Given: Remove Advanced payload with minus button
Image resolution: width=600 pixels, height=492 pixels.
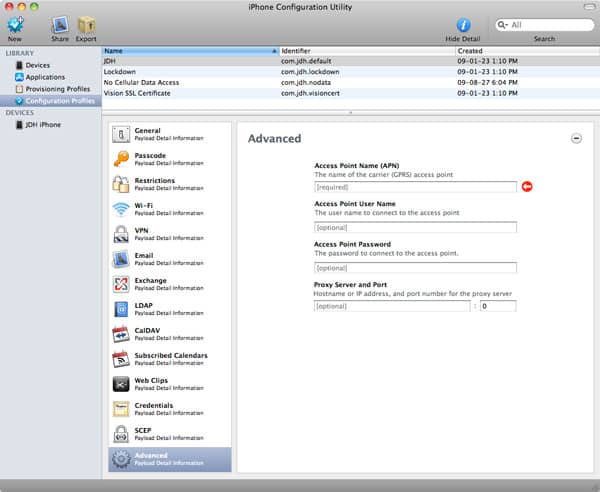Looking at the screenshot, I should [576, 138].
